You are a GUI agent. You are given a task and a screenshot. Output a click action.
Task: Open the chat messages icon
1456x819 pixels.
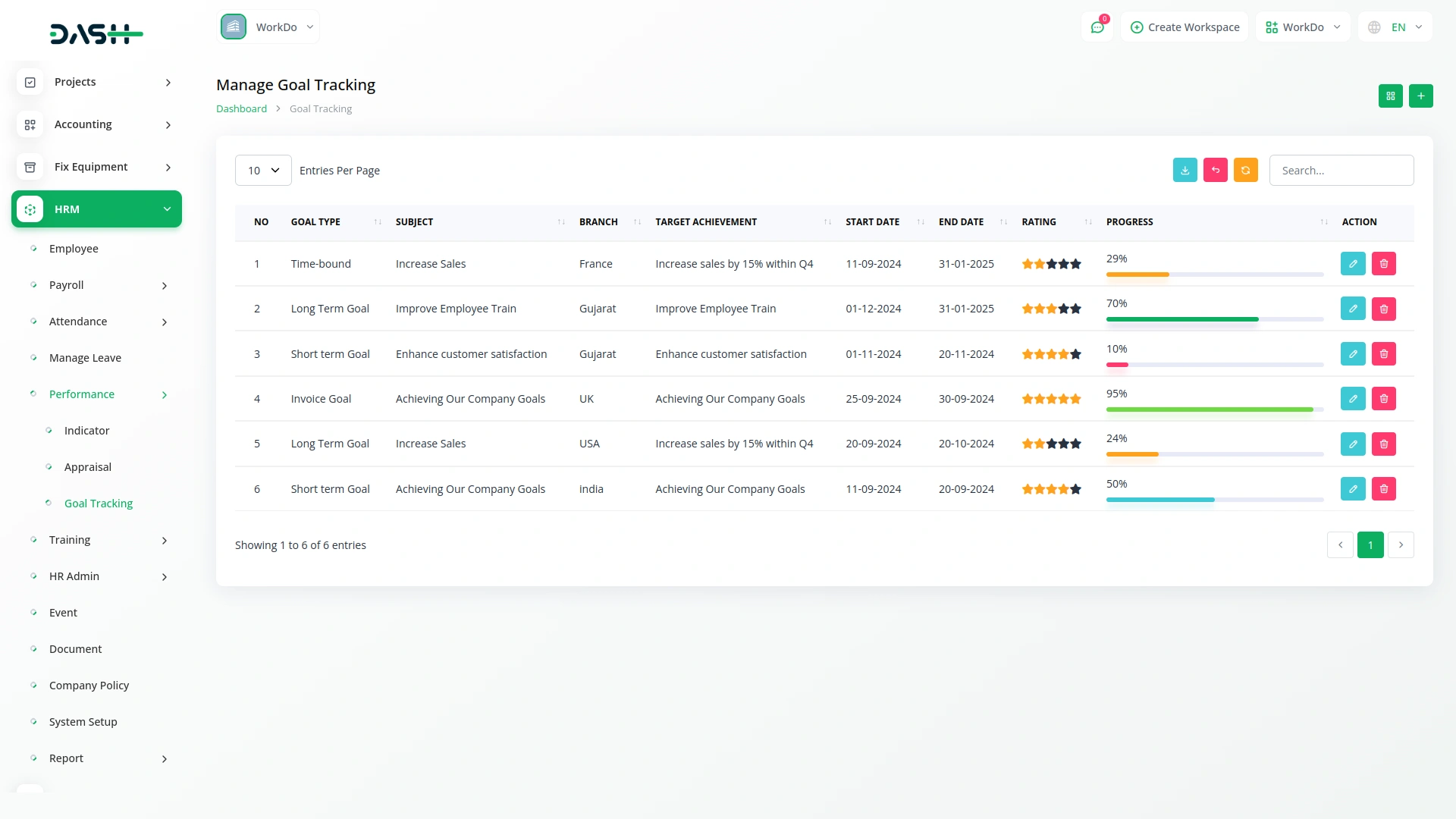coord(1097,27)
